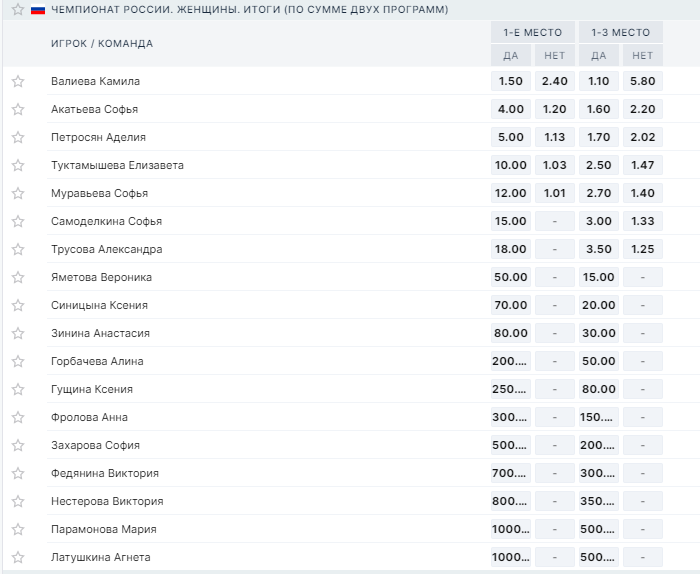Select 1.47 odds against Туктамышева top-3
This screenshot has width=700, height=574.
pos(643,165)
